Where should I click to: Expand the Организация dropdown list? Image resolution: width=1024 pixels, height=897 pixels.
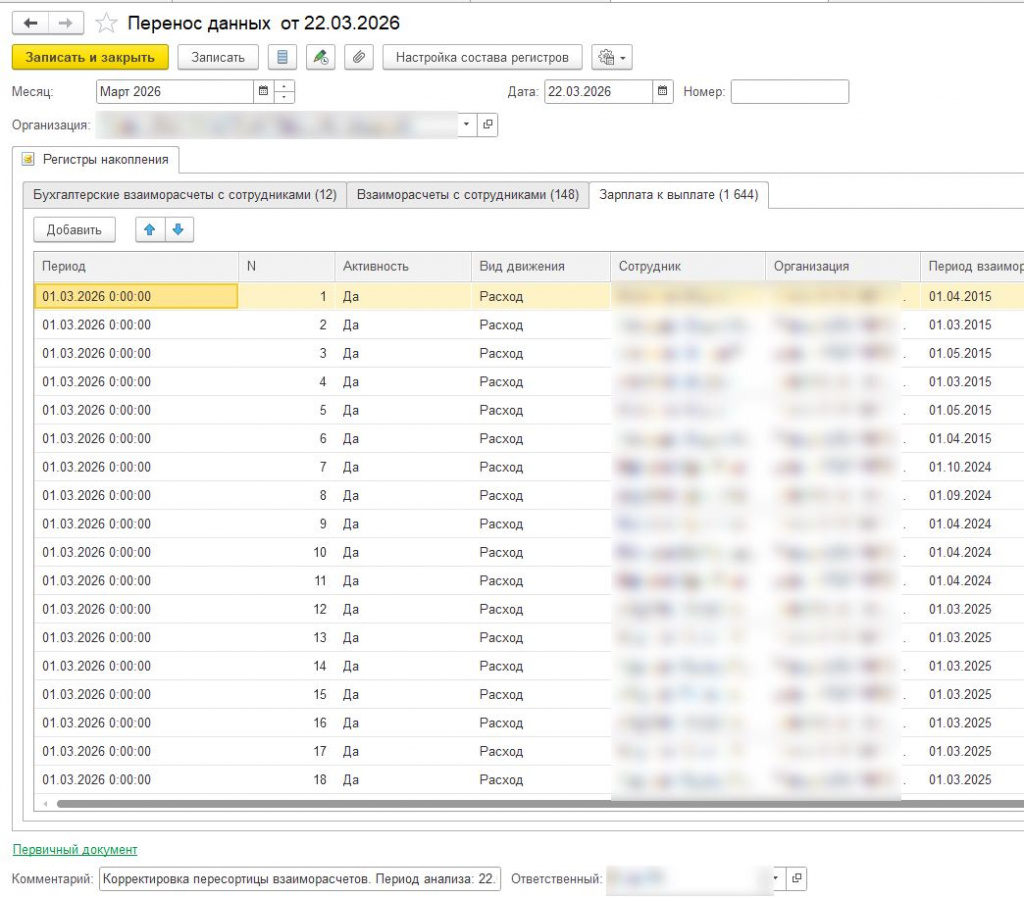[x=466, y=125]
